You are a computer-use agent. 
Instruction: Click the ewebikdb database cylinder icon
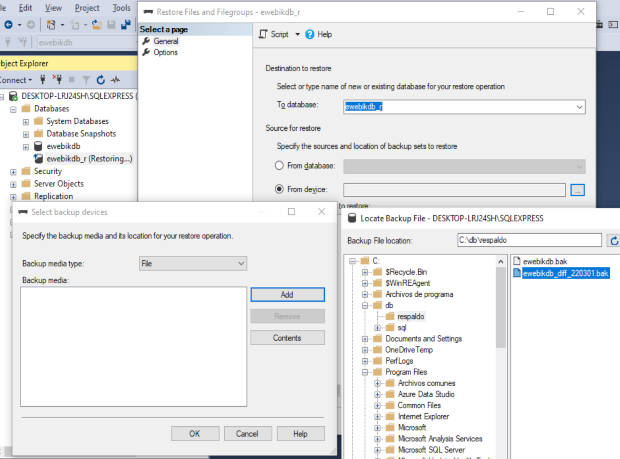[x=38, y=146]
